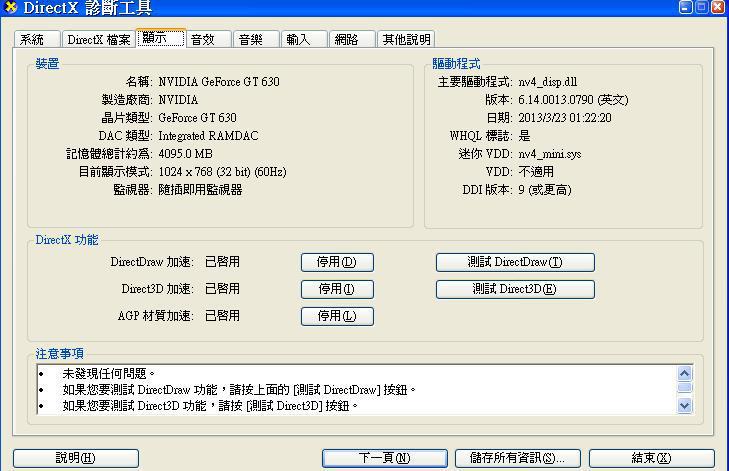Click the notes scrollbar up arrow
The width and height of the screenshot is (729, 471).
pyautogui.click(x=684, y=373)
